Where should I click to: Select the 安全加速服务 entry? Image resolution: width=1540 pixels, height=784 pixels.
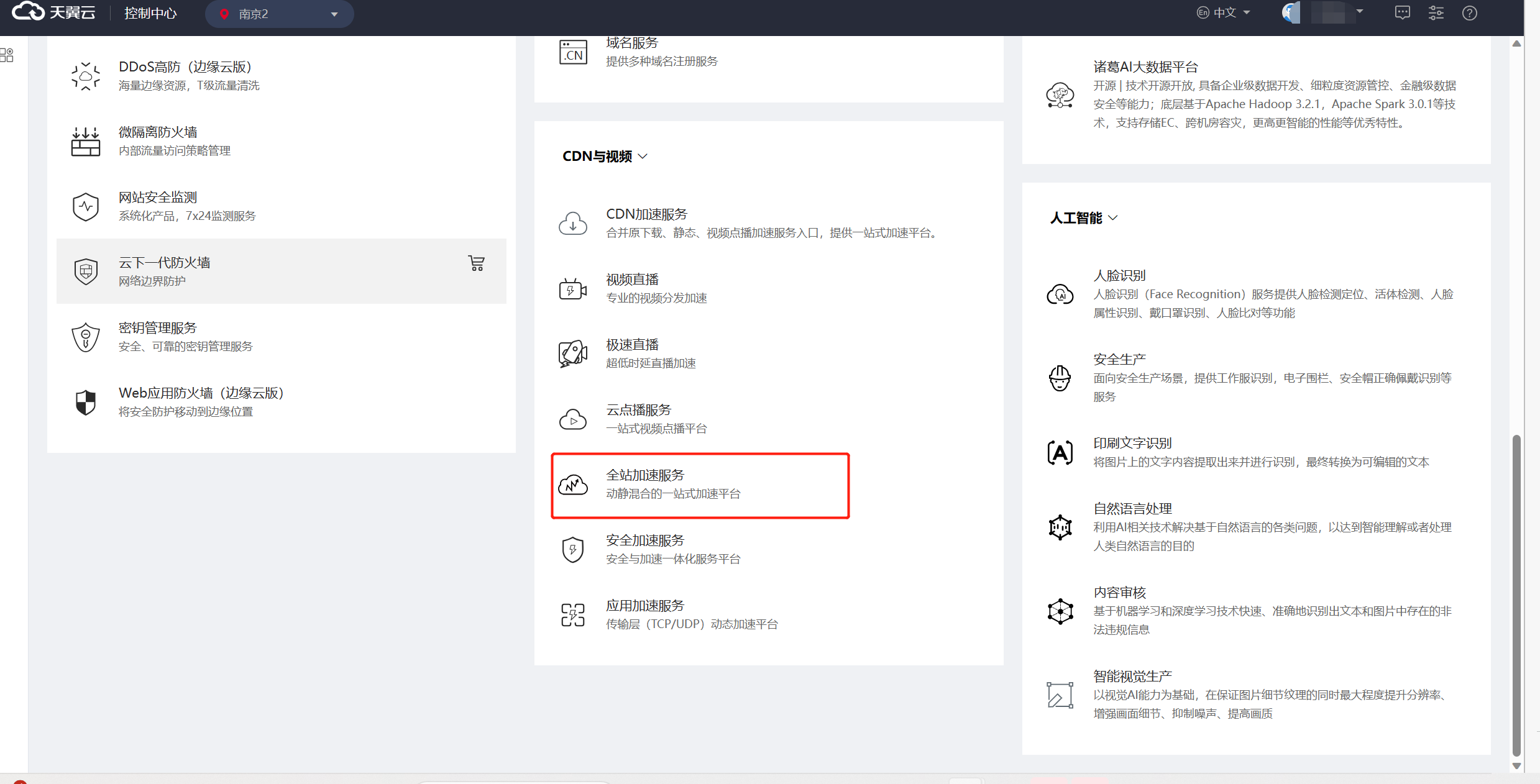pos(645,540)
